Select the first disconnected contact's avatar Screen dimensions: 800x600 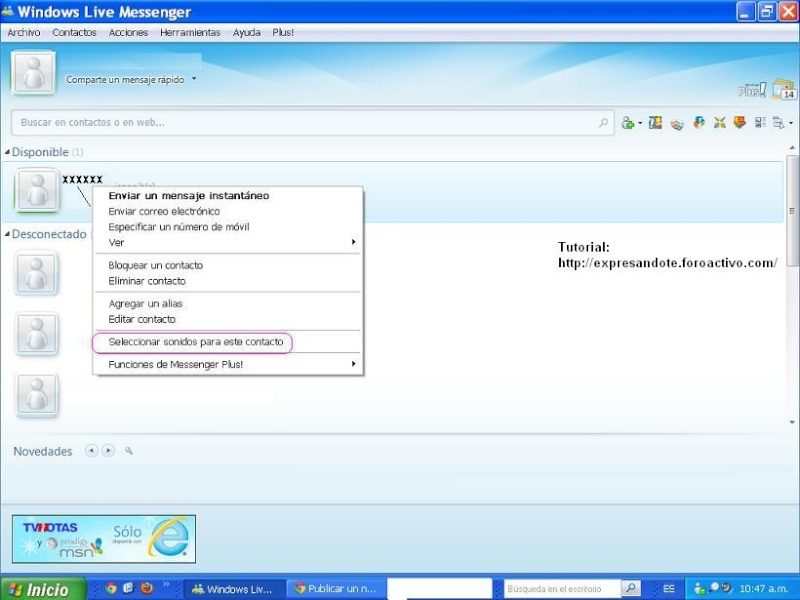pyautogui.click(x=37, y=273)
